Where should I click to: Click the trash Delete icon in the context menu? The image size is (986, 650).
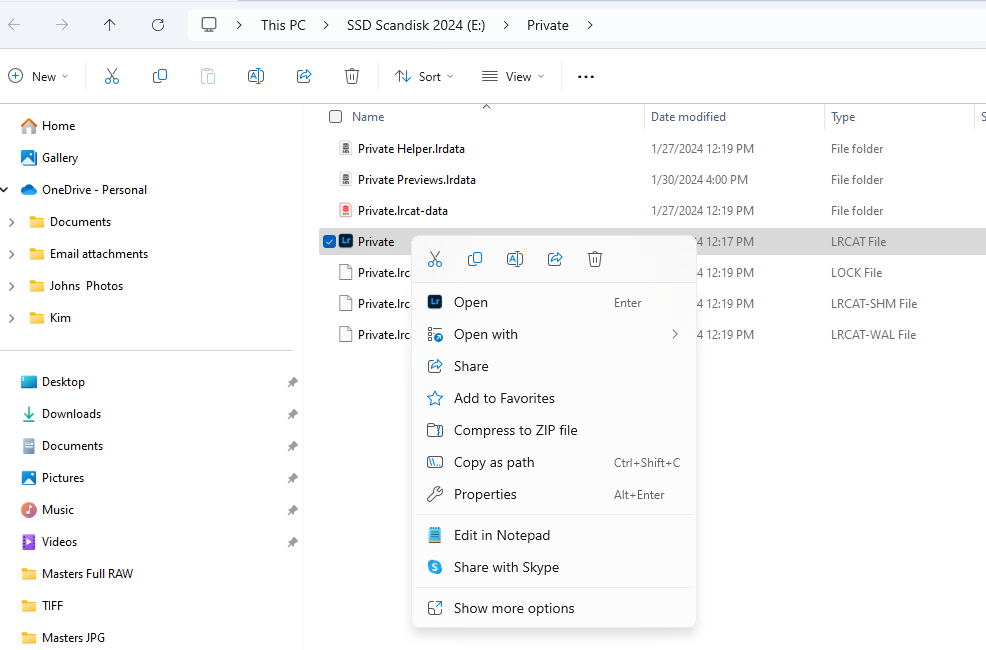(595, 258)
